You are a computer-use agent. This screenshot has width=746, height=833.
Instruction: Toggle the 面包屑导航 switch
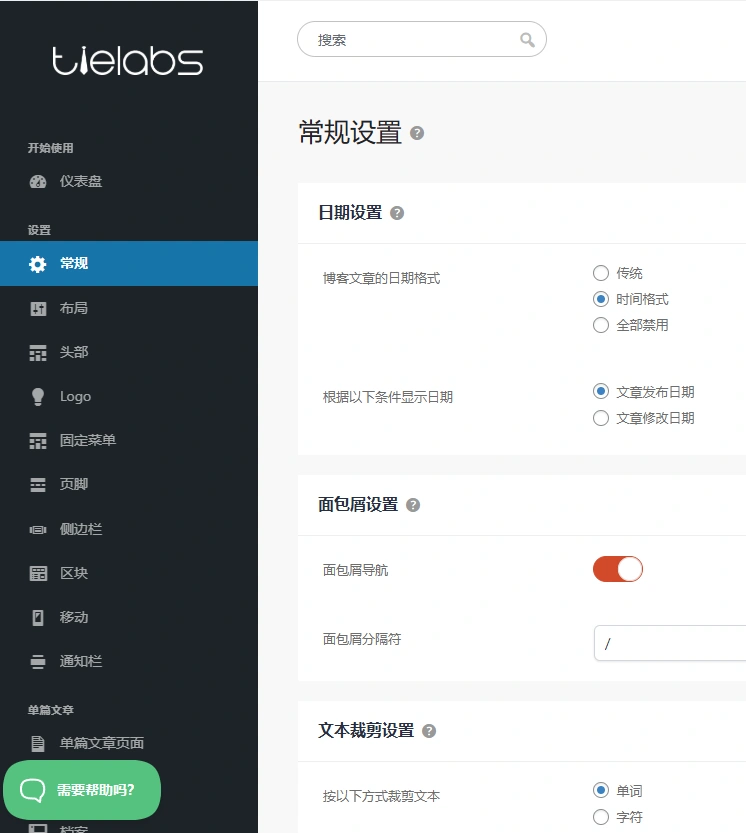[618, 570]
